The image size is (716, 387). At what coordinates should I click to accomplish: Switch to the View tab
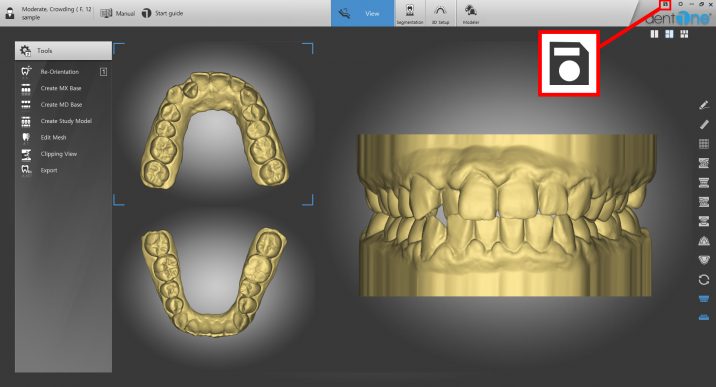362,13
